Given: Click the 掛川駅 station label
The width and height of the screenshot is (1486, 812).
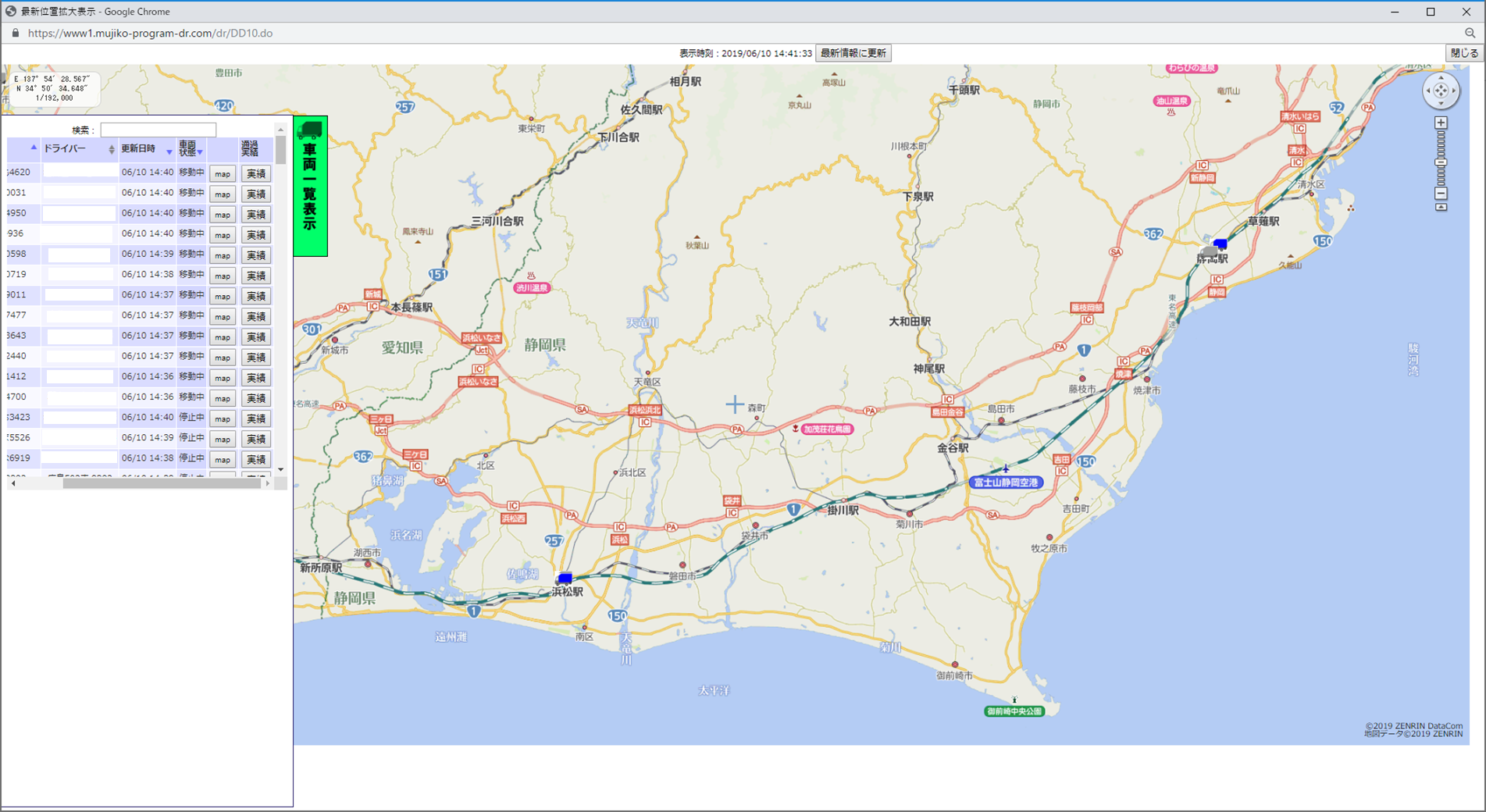Looking at the screenshot, I should [843, 510].
